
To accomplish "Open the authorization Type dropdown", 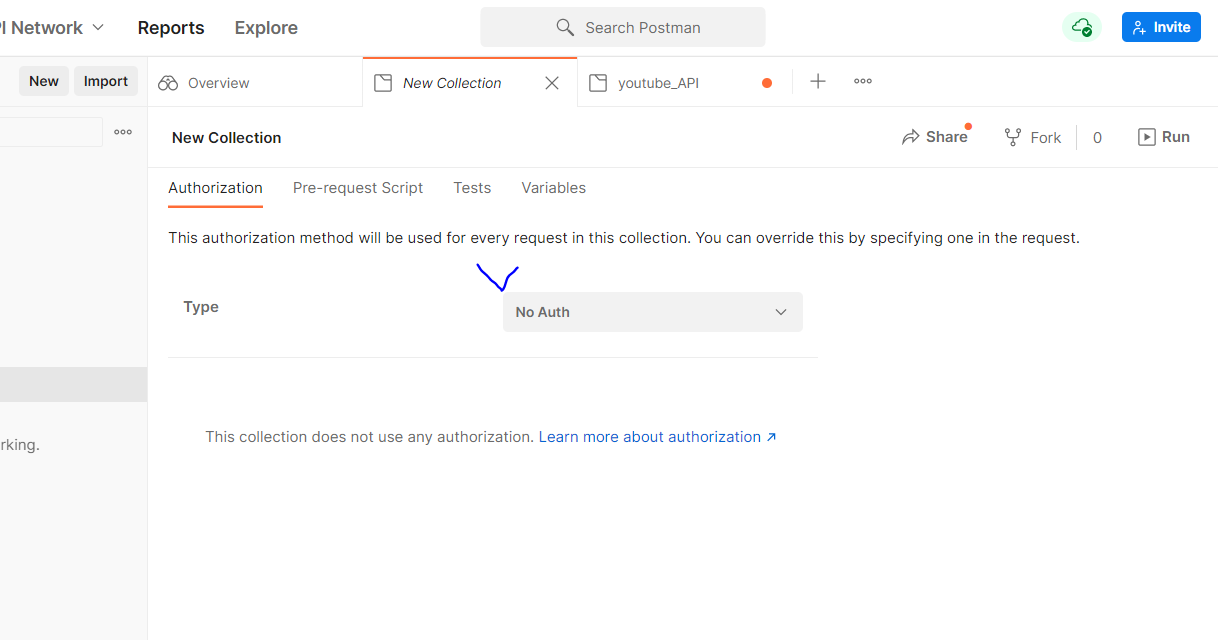I will [x=653, y=312].
